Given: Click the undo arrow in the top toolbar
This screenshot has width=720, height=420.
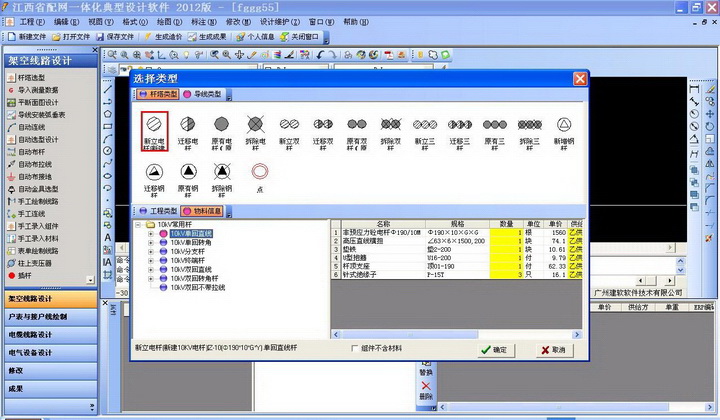Looking at the screenshot, I should [x=320, y=55].
